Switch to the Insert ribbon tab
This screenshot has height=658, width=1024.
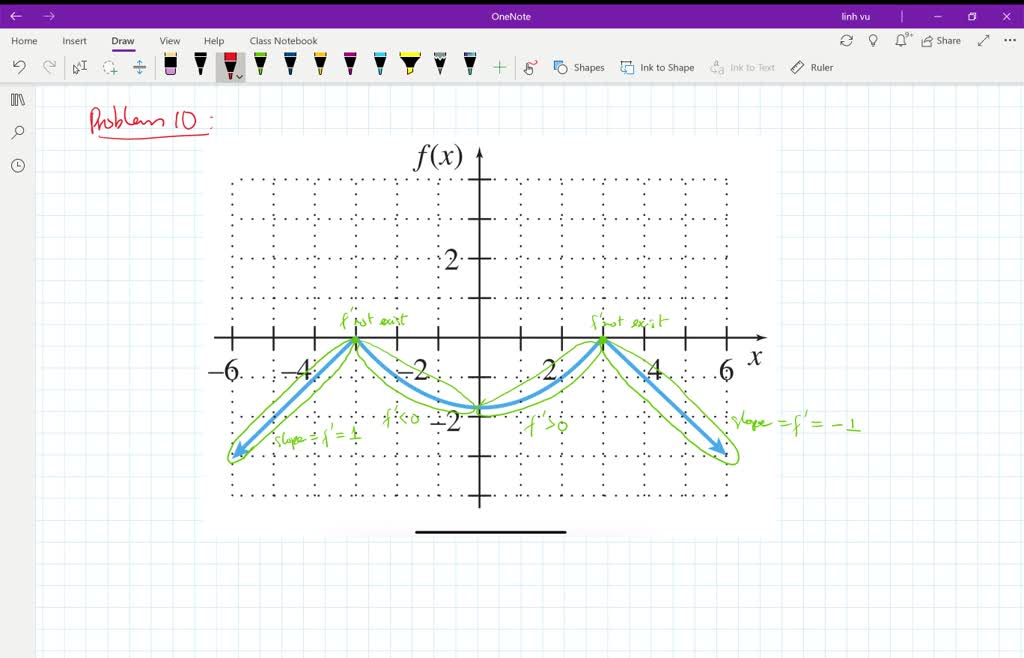coord(75,41)
